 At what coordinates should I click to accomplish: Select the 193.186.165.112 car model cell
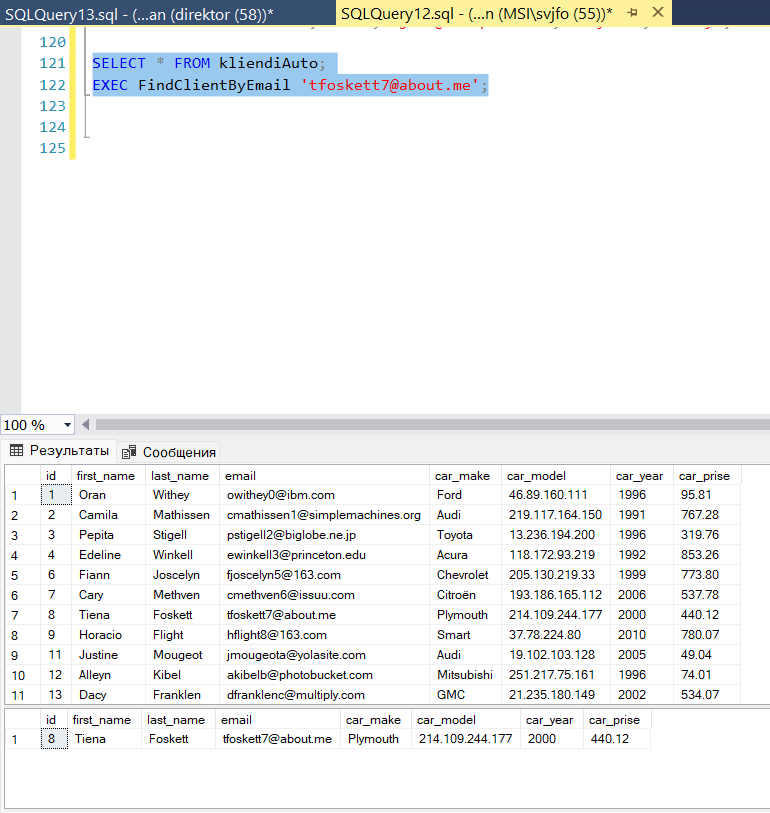click(x=555, y=595)
